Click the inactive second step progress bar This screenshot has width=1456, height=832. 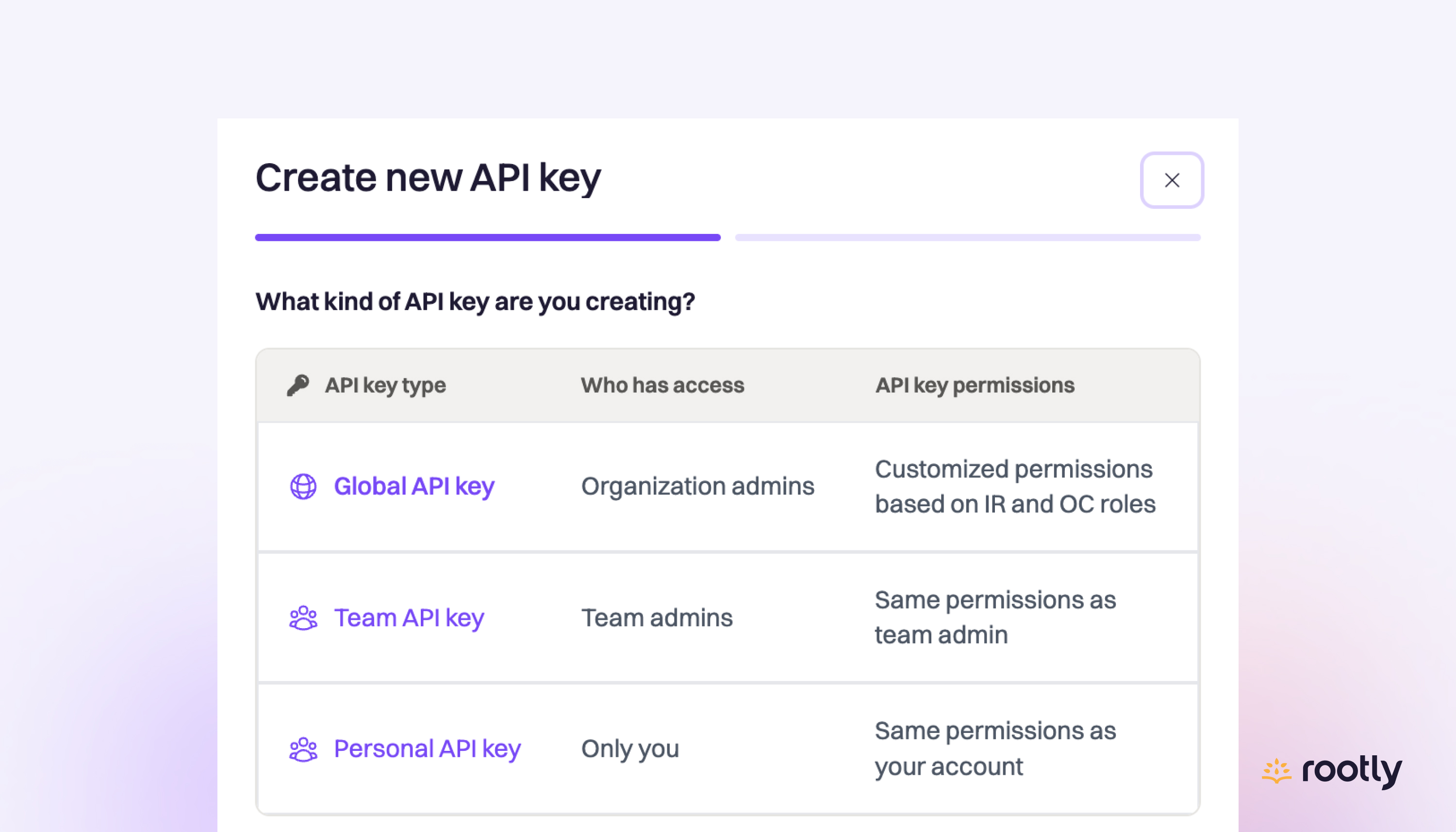point(968,237)
